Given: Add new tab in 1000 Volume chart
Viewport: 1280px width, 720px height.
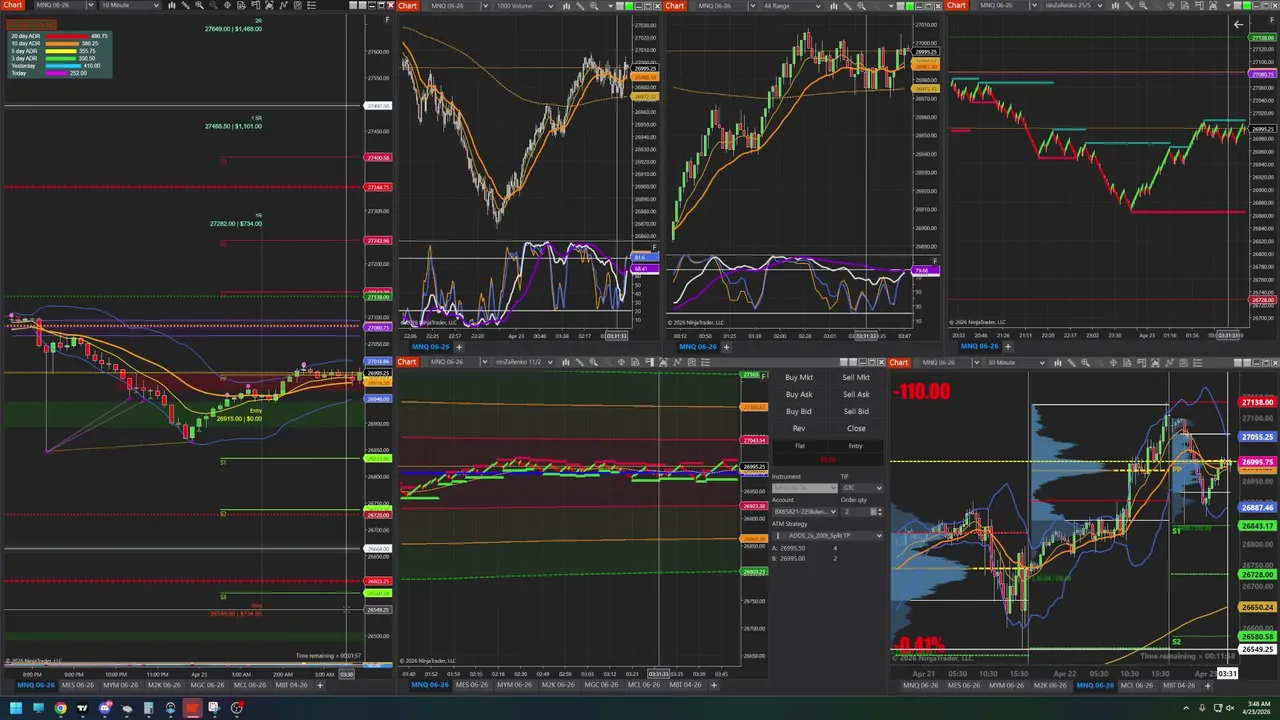Looking at the screenshot, I should point(459,346).
